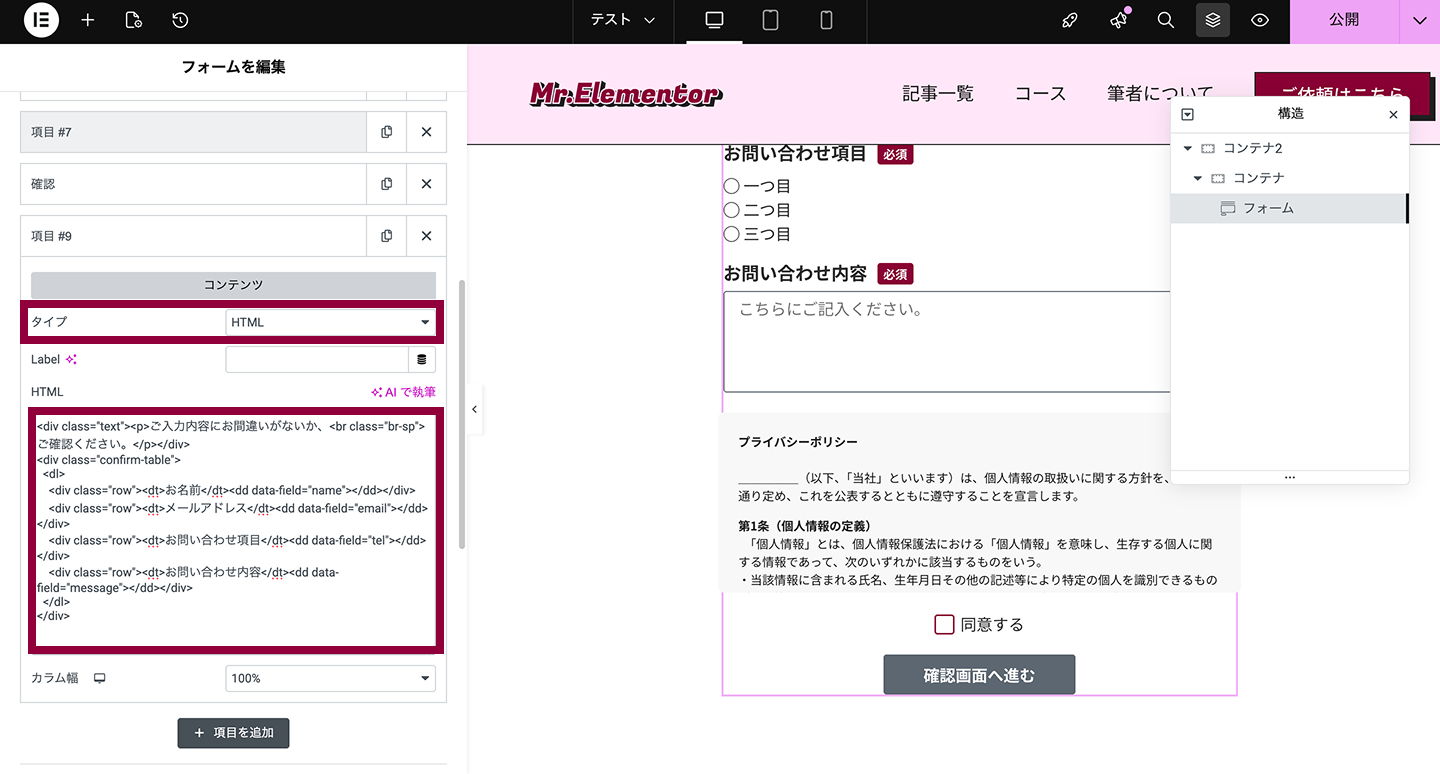Open the タイプ dropdown showing HTML
The image size is (1440, 774).
click(x=330, y=321)
